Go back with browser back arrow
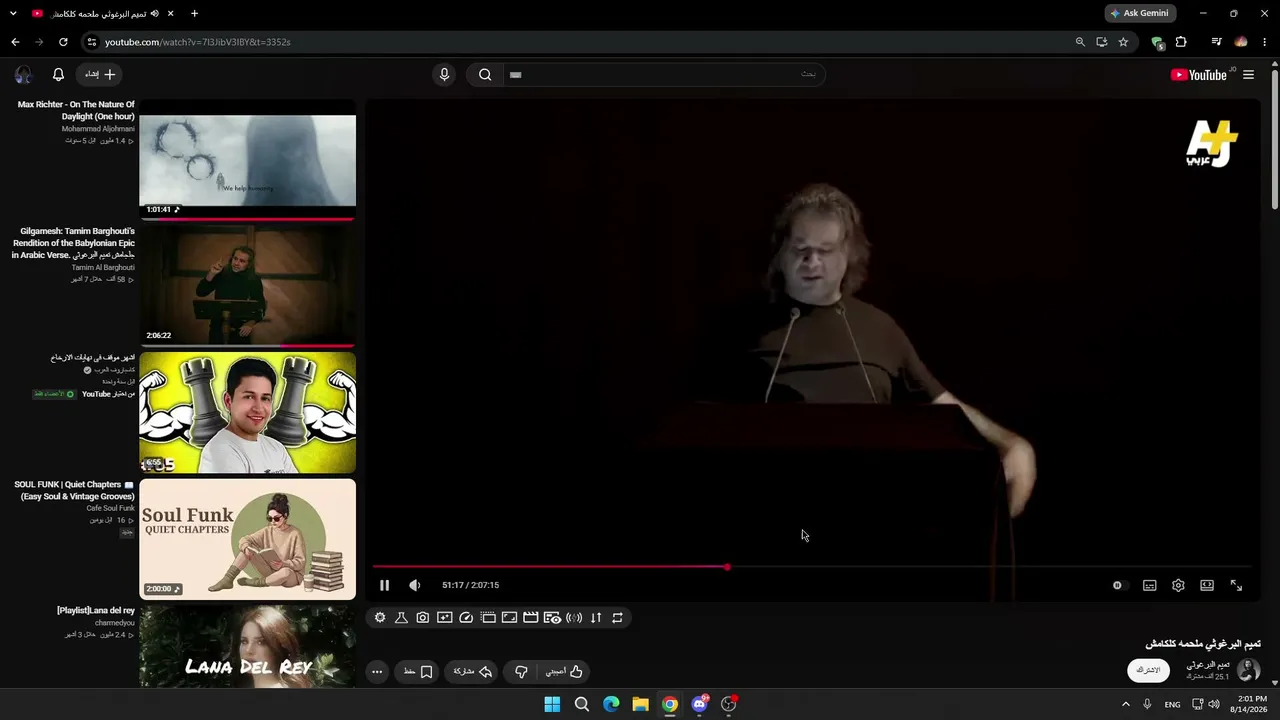 pos(15,42)
